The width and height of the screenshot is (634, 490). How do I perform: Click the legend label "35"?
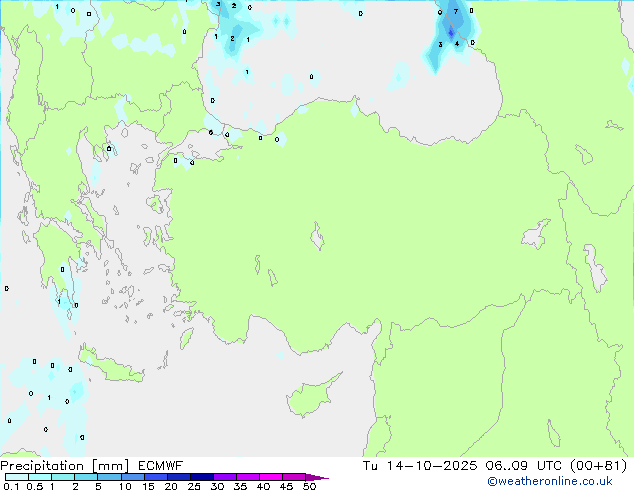tap(241, 486)
